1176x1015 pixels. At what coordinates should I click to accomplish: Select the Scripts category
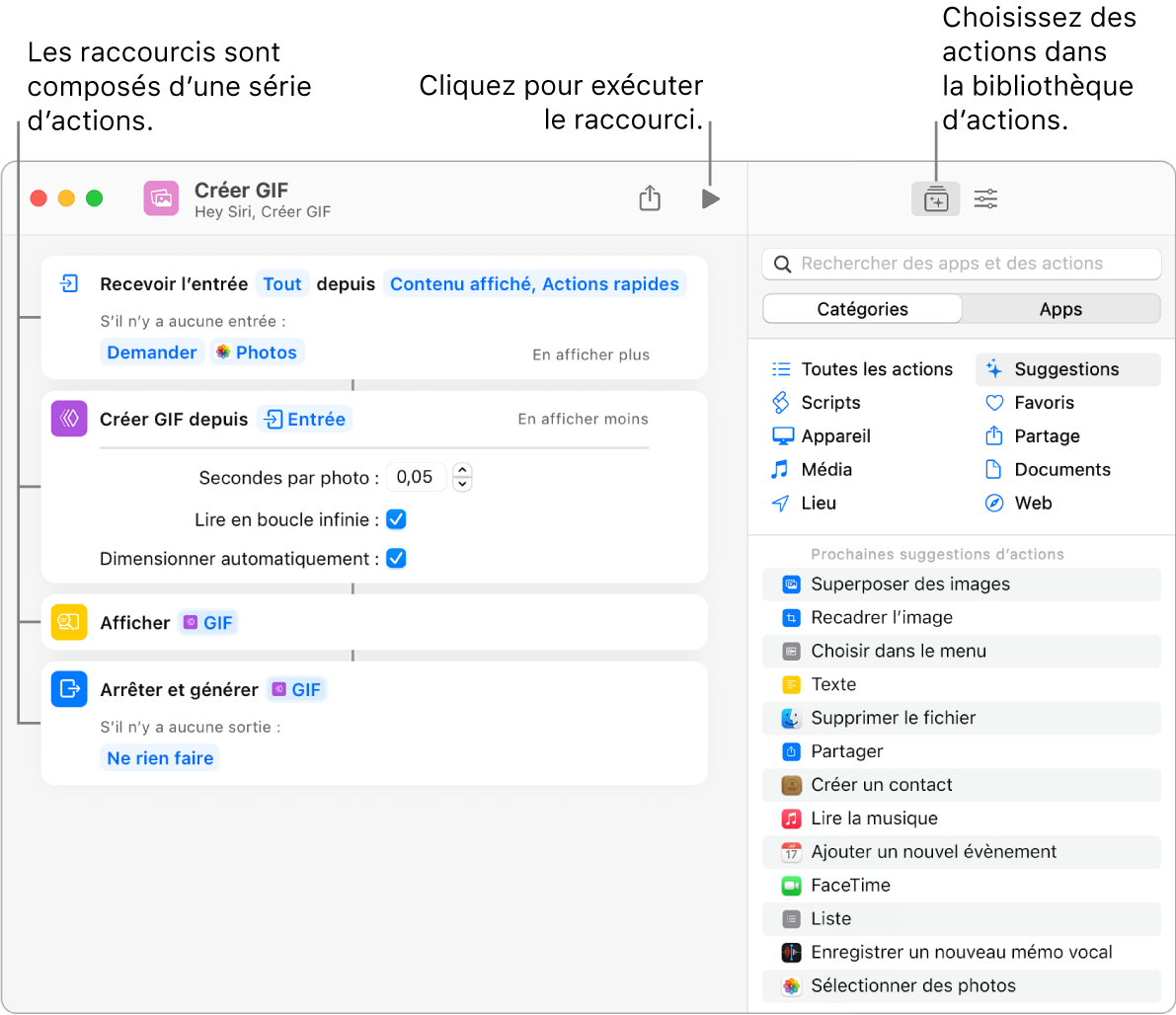point(816,402)
